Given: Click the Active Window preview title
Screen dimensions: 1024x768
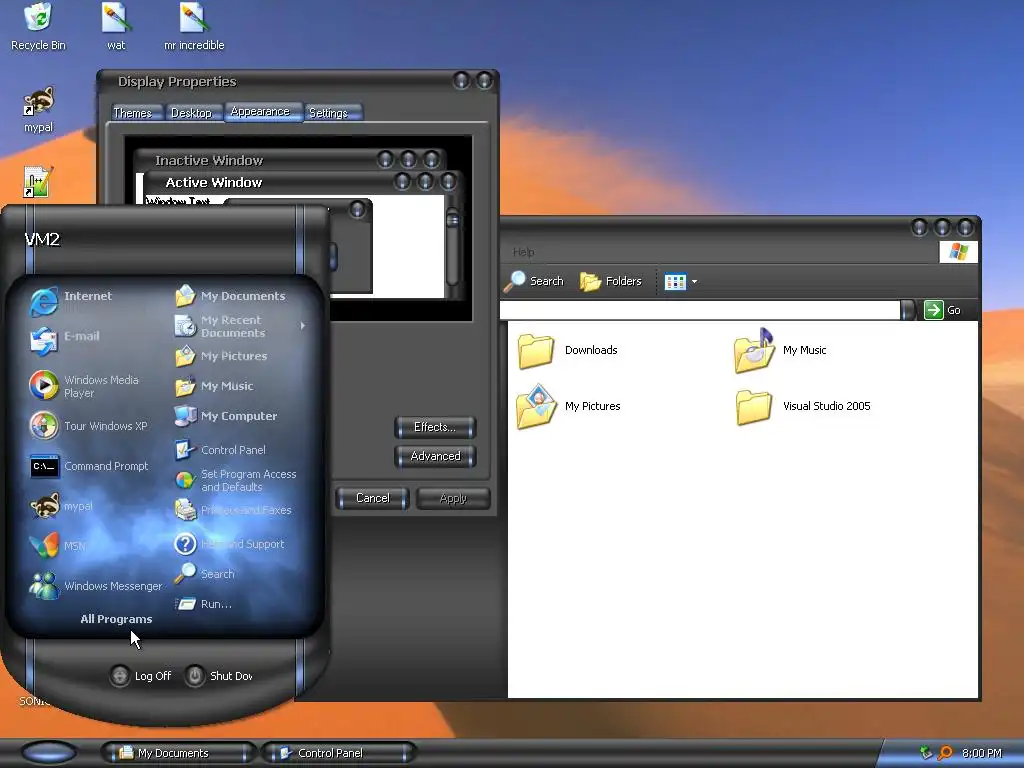Looking at the screenshot, I should (214, 182).
